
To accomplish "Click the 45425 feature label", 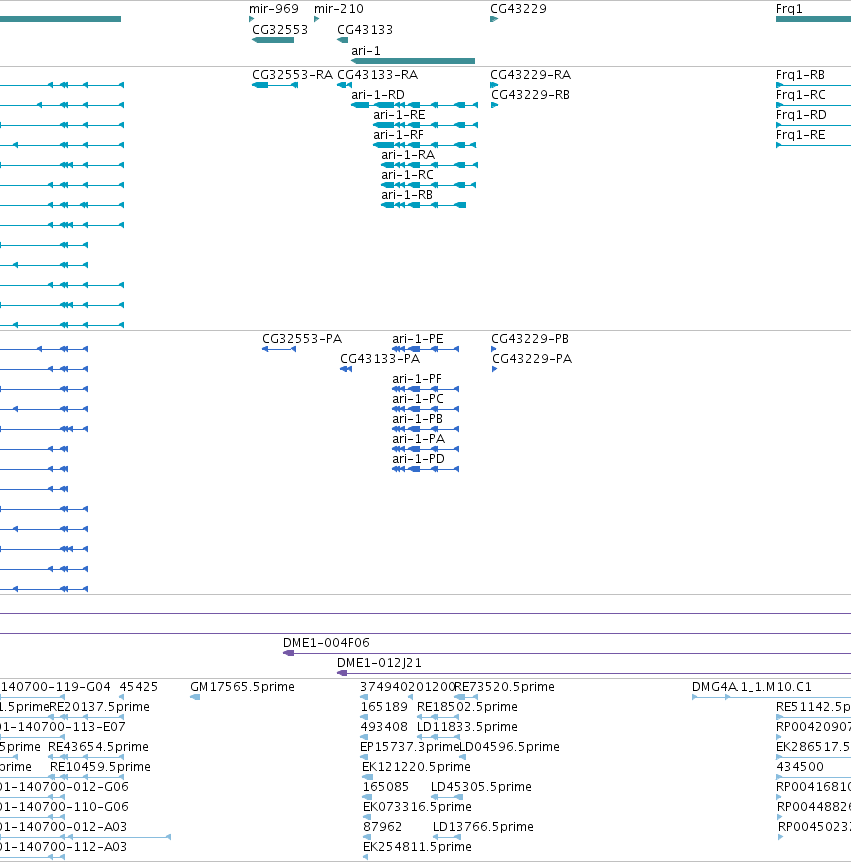I will click(139, 687).
